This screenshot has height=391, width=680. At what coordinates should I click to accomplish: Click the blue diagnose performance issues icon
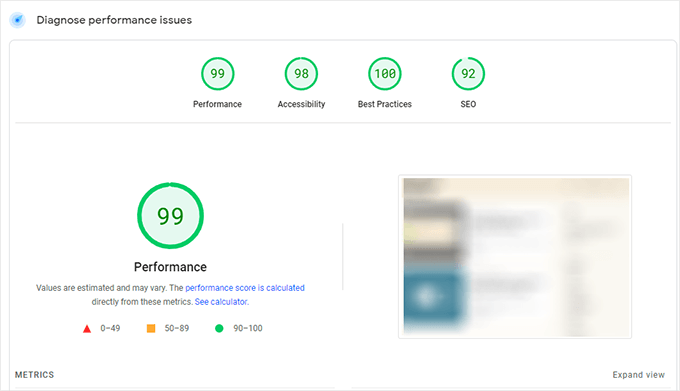[17, 20]
